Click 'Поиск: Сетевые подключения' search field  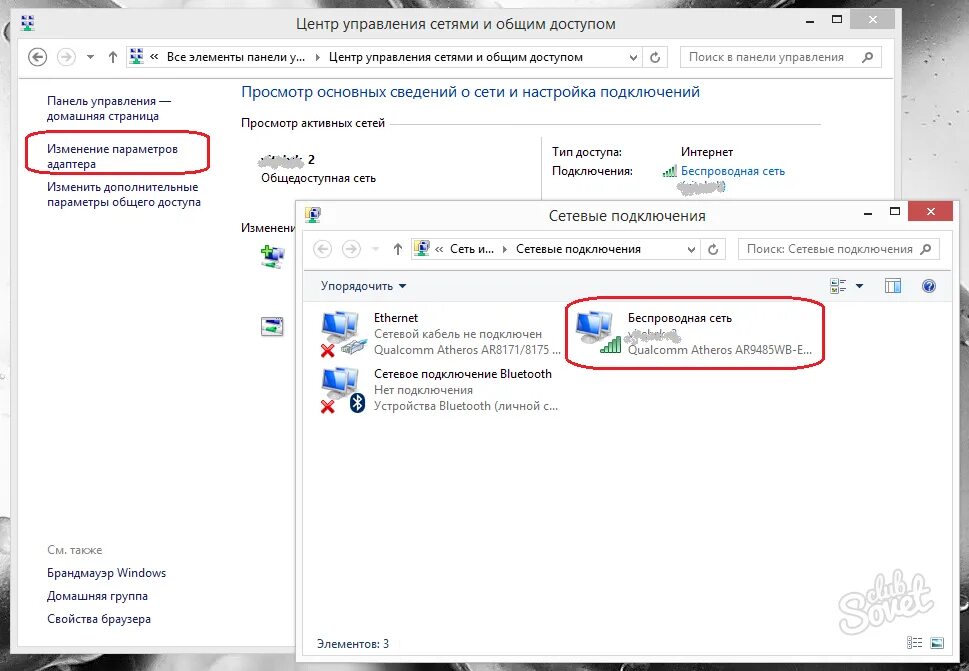[839, 249]
